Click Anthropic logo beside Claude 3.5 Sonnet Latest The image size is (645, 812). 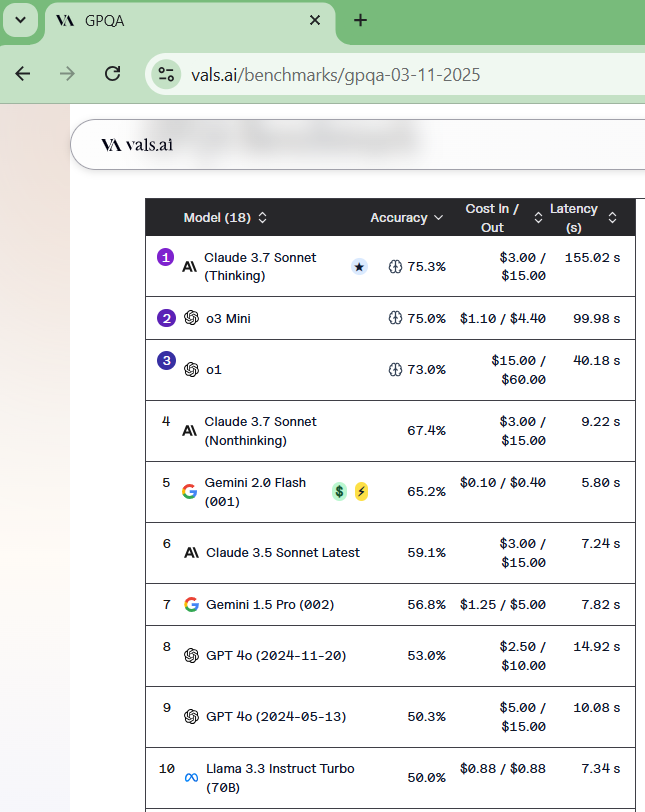[192, 553]
